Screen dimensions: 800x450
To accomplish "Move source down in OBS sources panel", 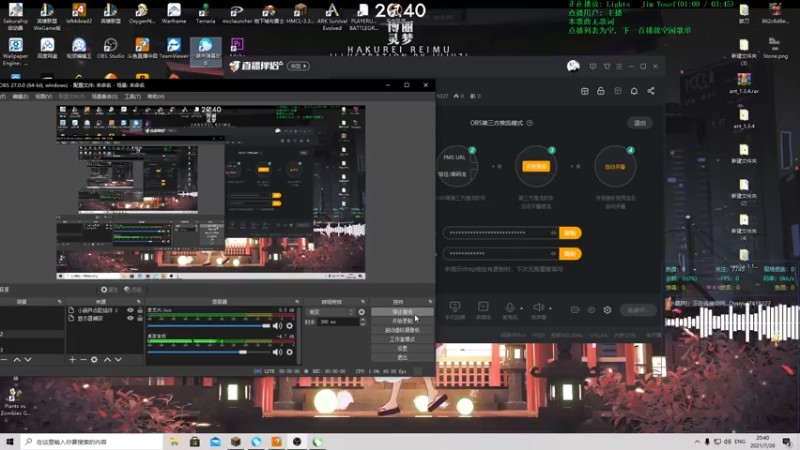I will click(118, 360).
